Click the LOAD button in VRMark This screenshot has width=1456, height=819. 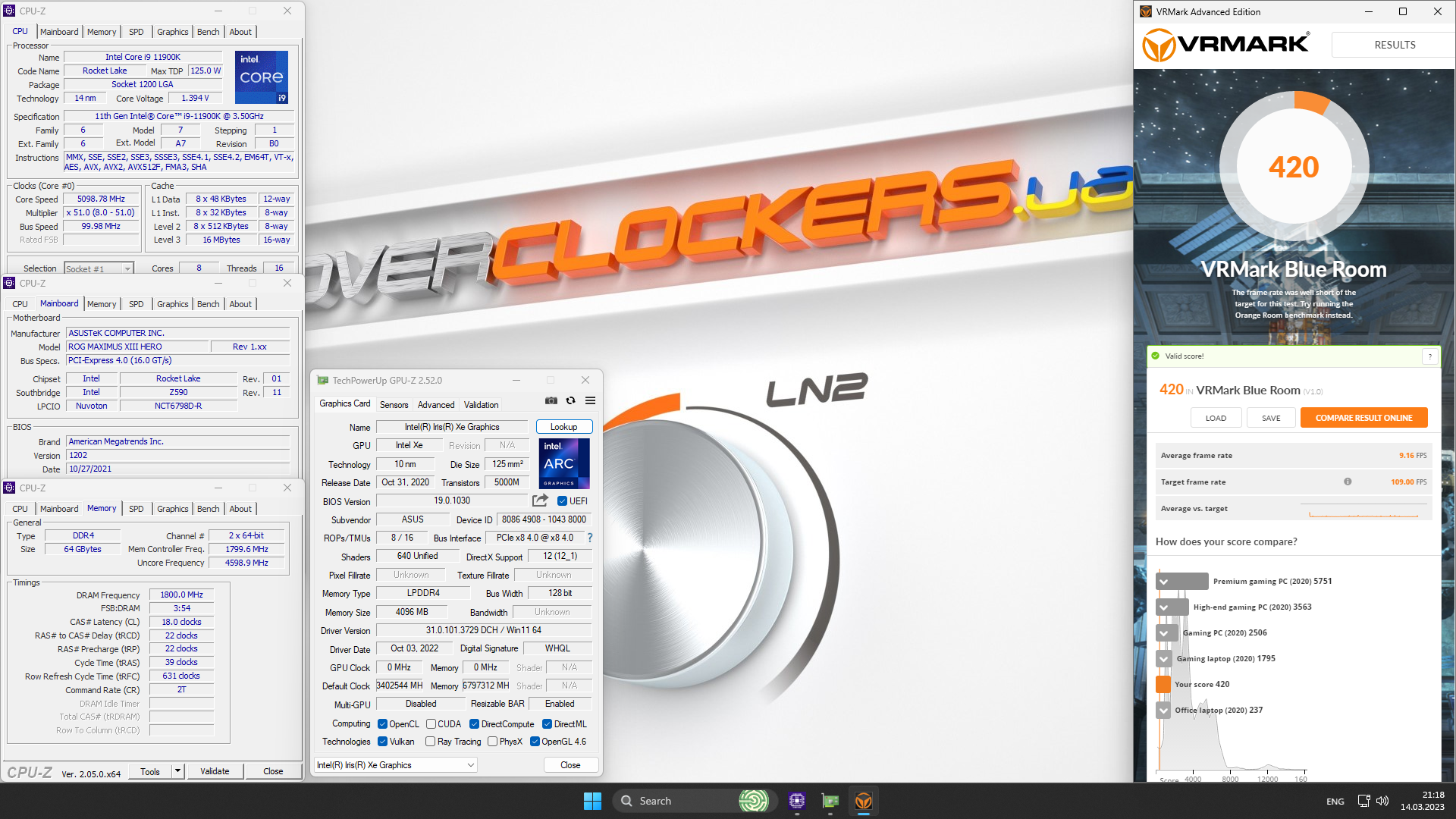tap(1216, 418)
